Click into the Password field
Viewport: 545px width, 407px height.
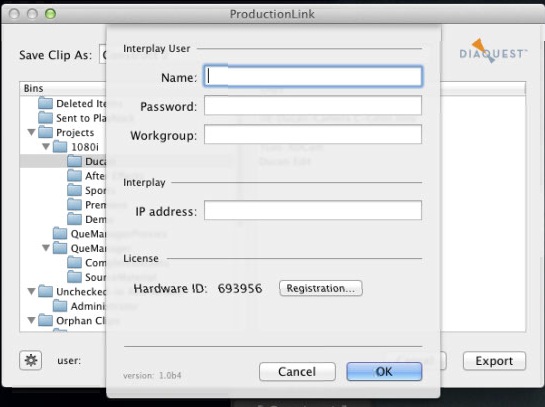(x=313, y=105)
